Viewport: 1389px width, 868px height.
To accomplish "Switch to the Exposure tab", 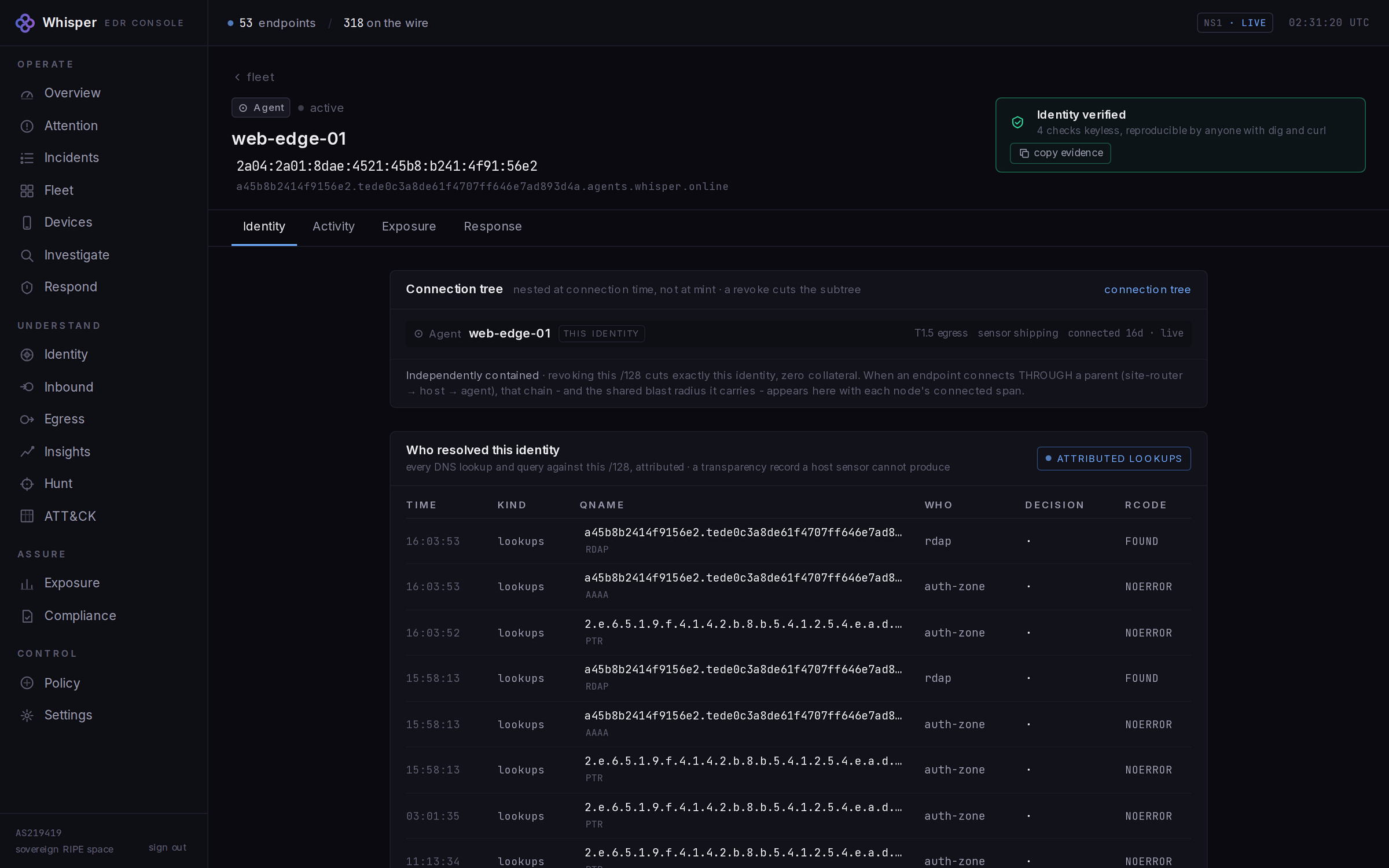I will (x=409, y=227).
